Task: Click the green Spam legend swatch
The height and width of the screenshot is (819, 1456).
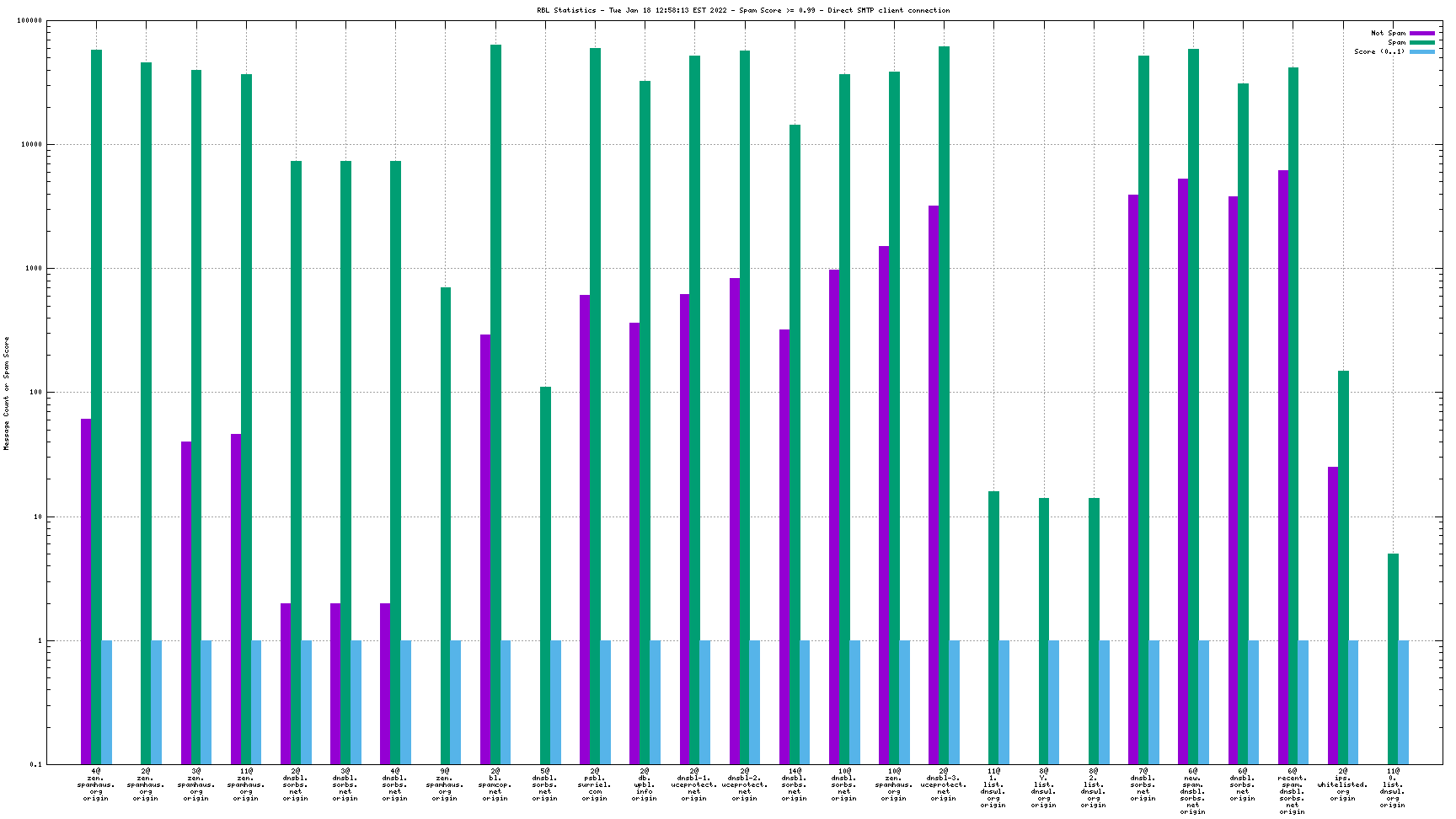Action: 1422,43
